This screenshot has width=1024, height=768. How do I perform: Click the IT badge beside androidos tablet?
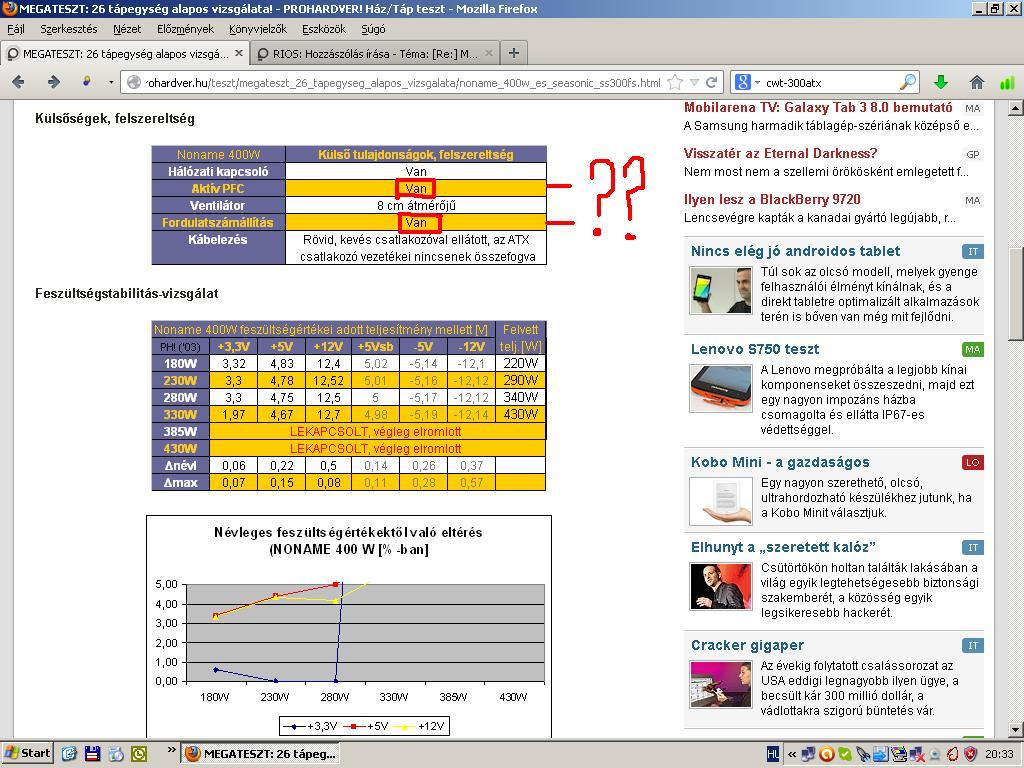pyautogui.click(x=972, y=251)
